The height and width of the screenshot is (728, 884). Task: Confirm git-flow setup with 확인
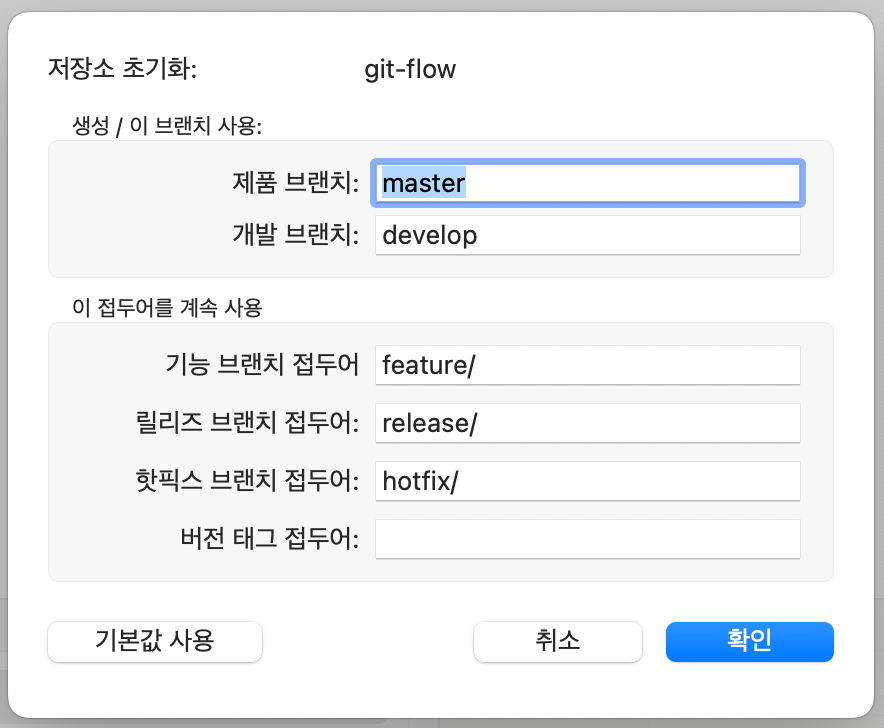coord(749,642)
